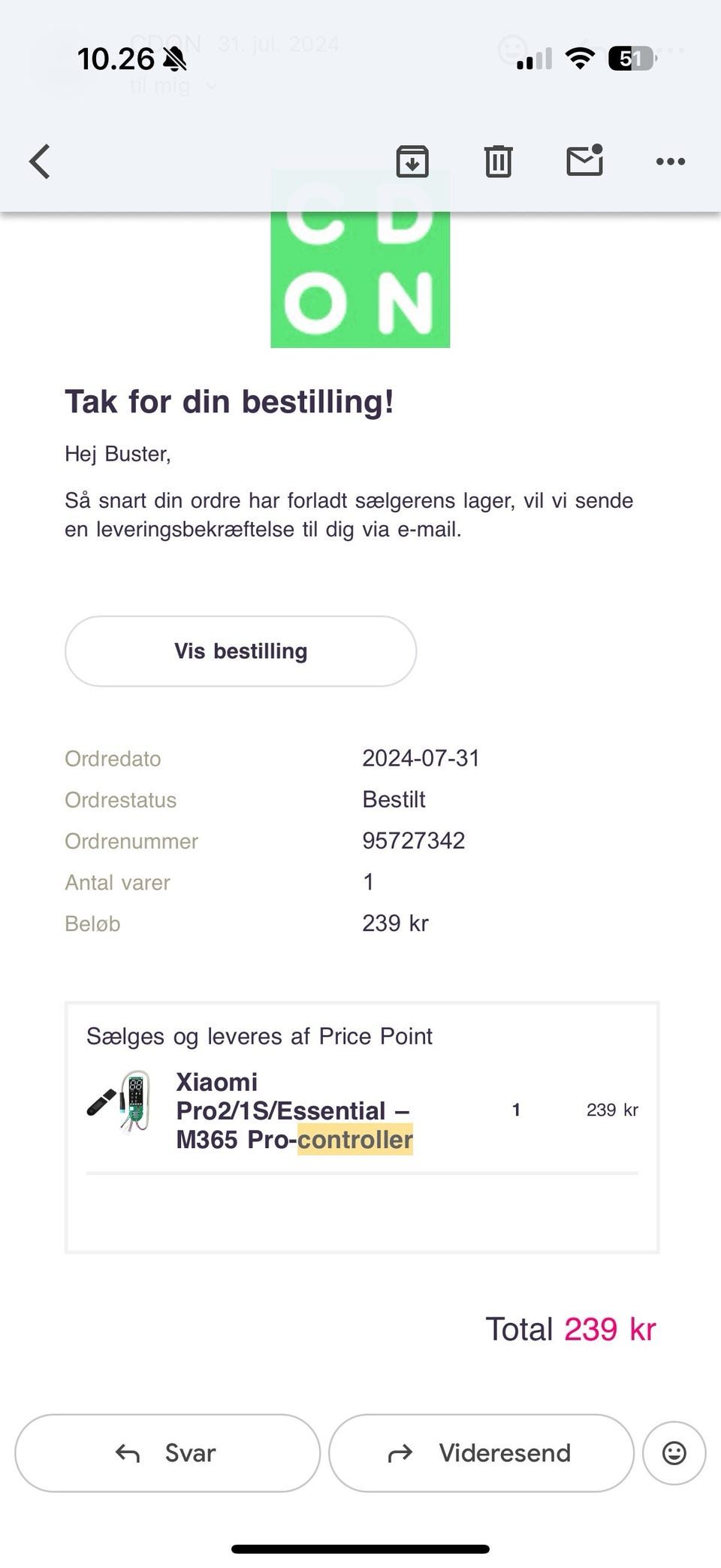721x1568 pixels.
Task: Archive this email
Action: click(412, 162)
